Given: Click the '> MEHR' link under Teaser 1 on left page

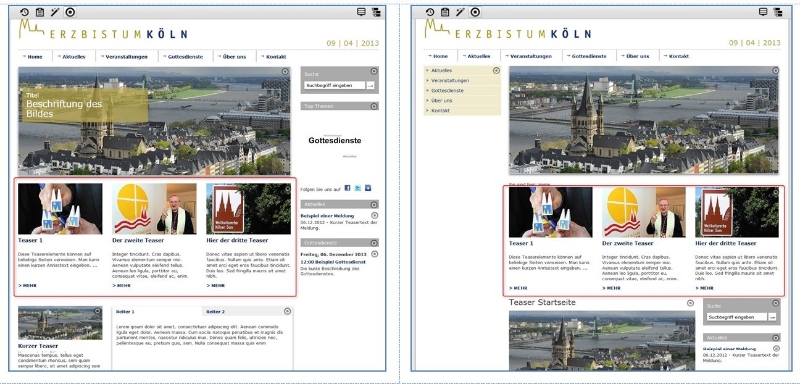Looking at the screenshot, I should click(x=28, y=286).
